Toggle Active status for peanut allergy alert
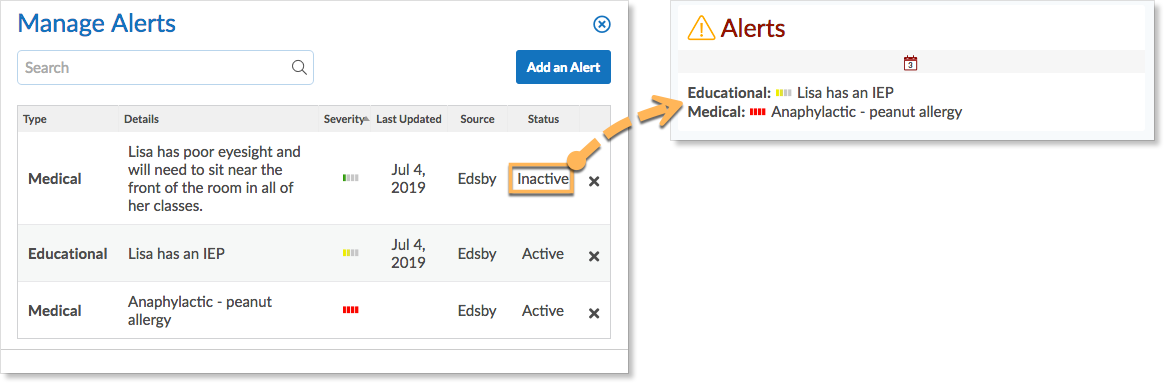The height and width of the screenshot is (384, 1165). 542,310
